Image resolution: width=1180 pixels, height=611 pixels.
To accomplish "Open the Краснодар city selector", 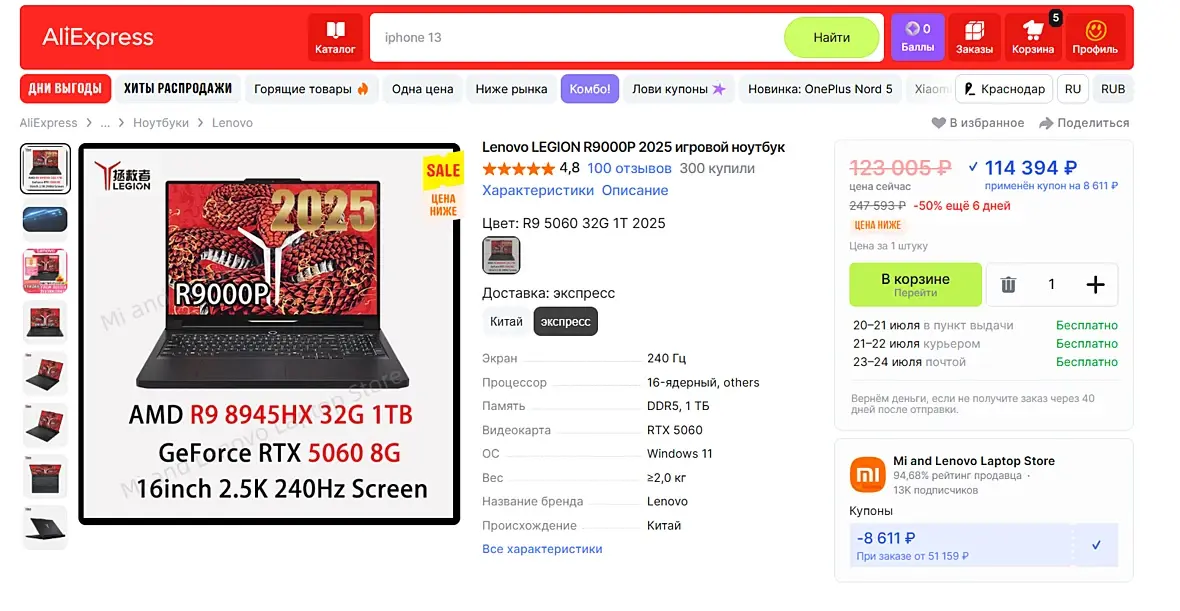I will (1004, 89).
